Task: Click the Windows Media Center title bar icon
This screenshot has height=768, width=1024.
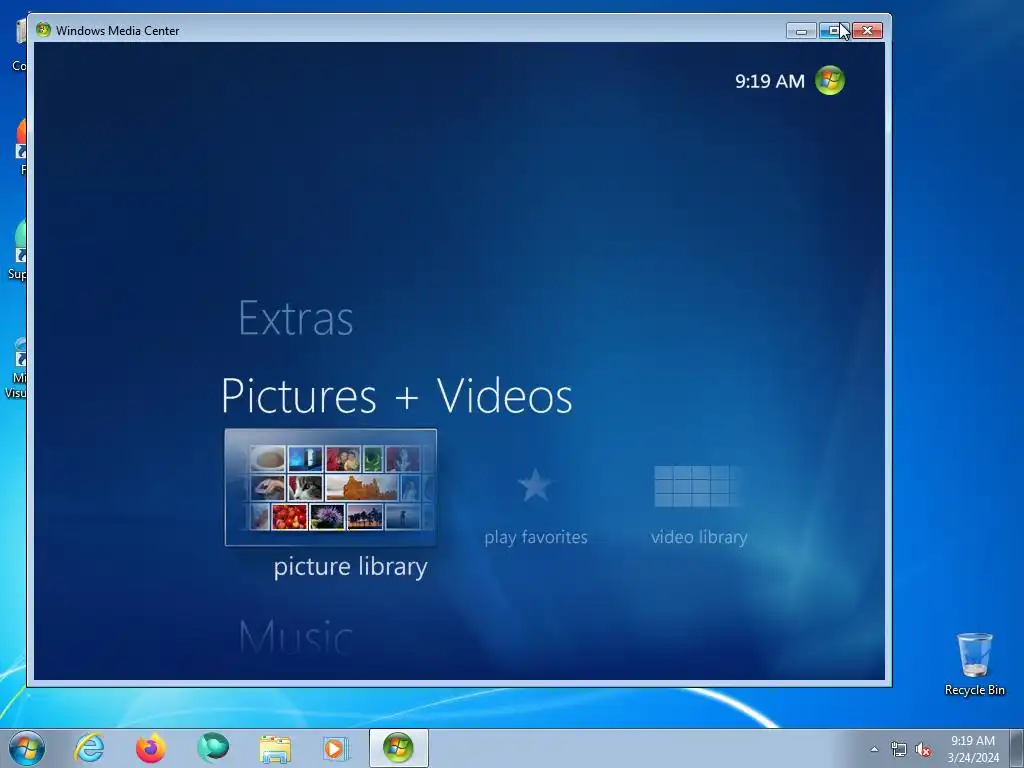Action: click(43, 30)
